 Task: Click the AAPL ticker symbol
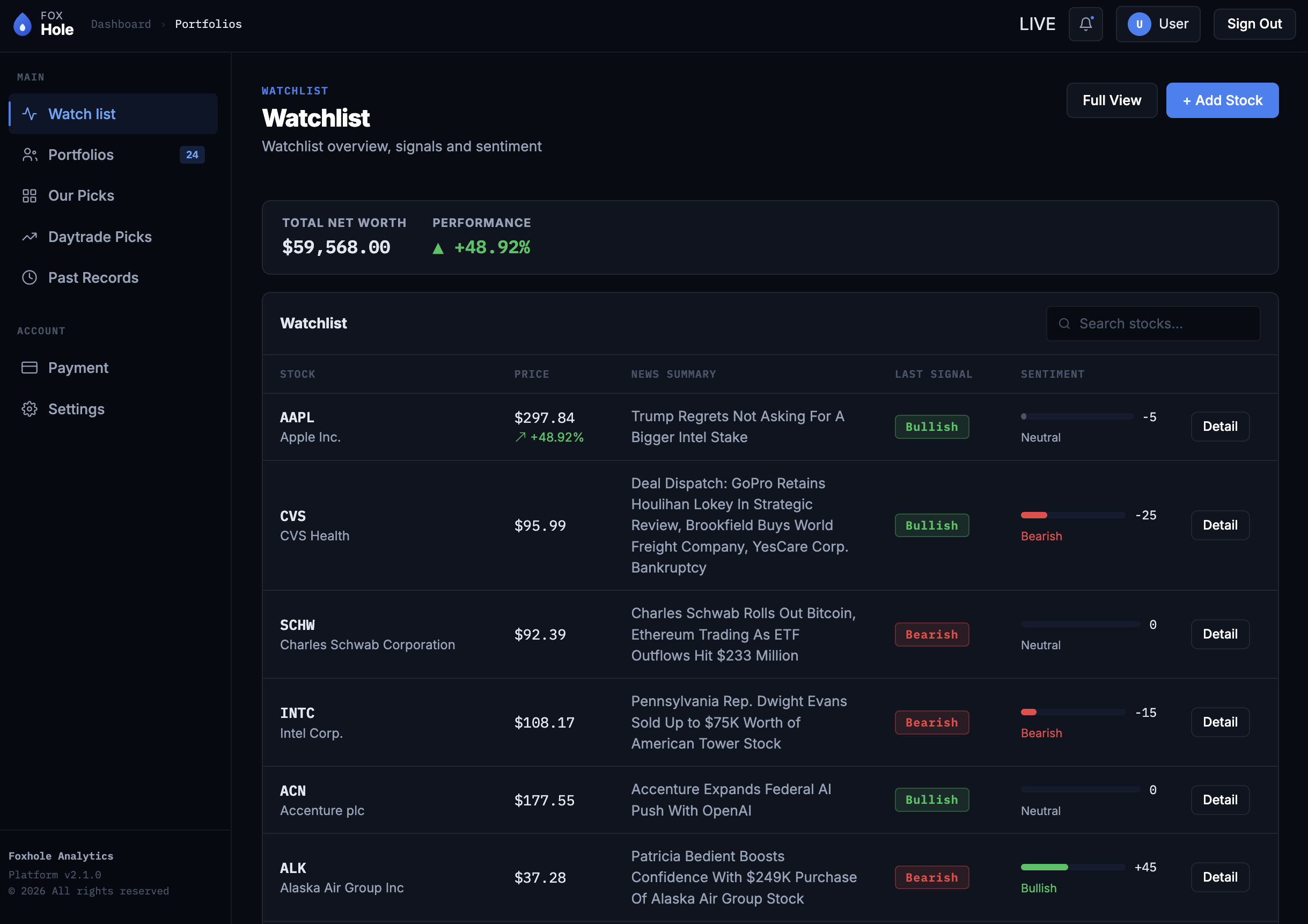tap(297, 417)
